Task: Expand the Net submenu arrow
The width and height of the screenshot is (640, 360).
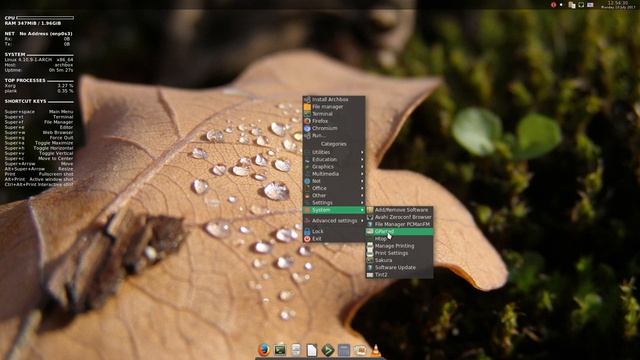Action: coord(362,181)
